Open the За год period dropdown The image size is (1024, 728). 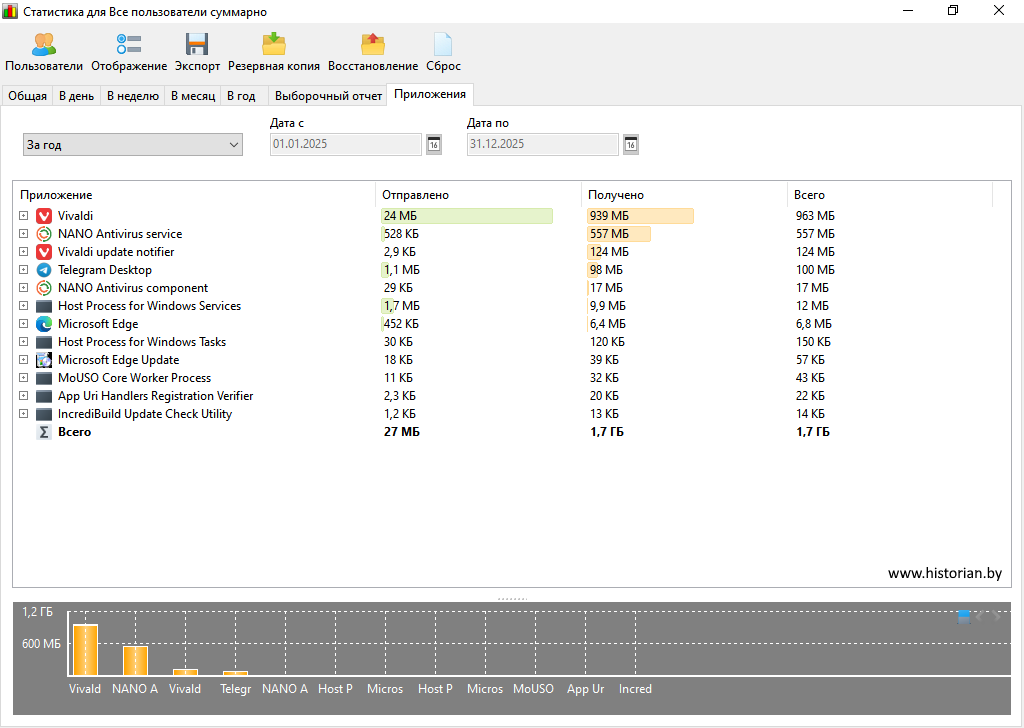133,145
